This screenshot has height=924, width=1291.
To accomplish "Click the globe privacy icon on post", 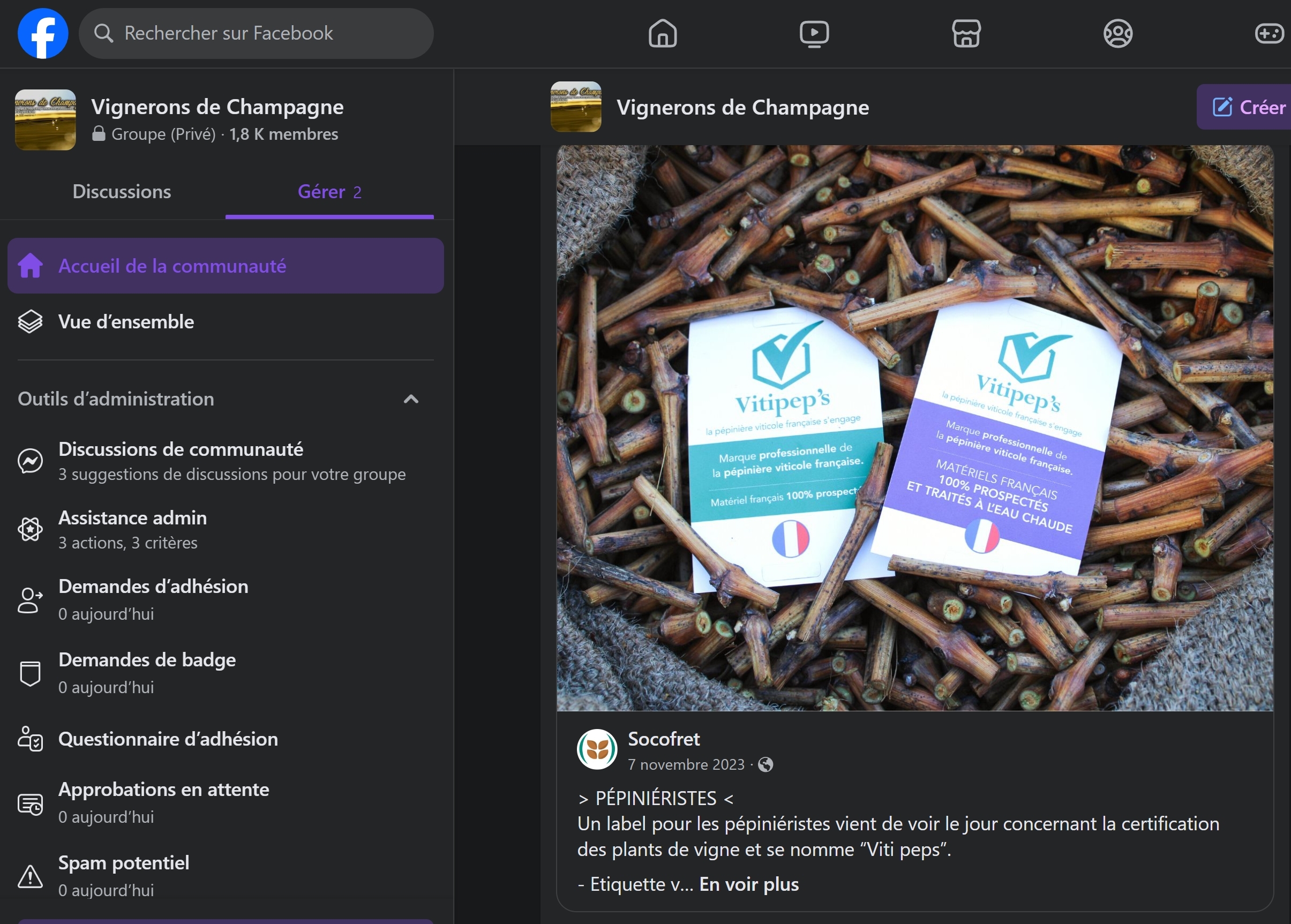I will coord(766,764).
